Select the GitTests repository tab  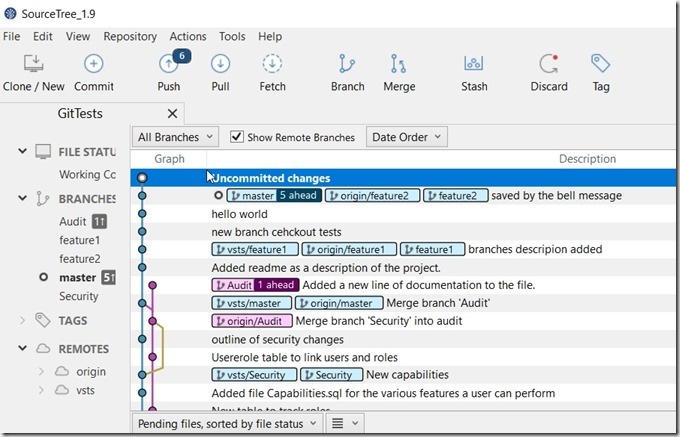click(80, 114)
